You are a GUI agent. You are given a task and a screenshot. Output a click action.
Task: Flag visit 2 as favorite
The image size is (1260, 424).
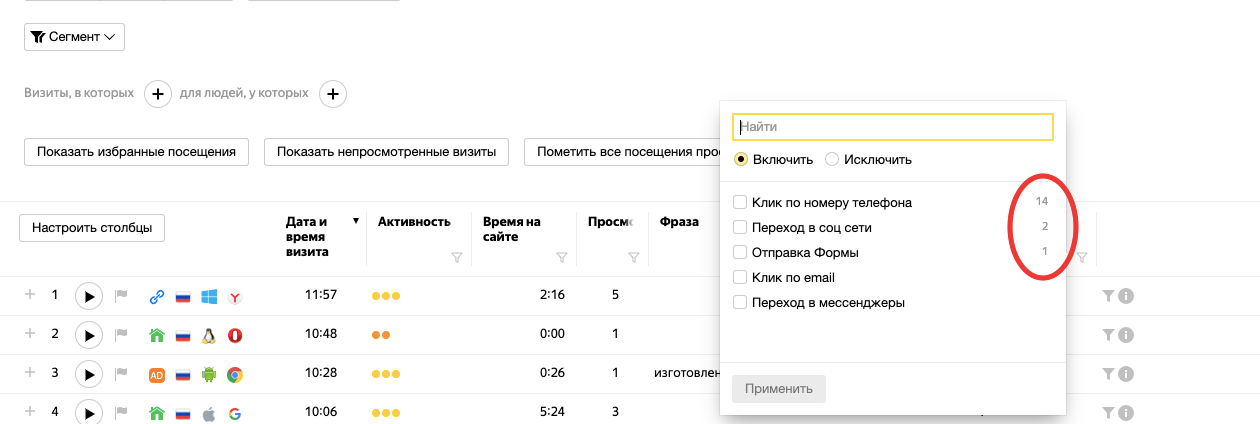(122, 335)
